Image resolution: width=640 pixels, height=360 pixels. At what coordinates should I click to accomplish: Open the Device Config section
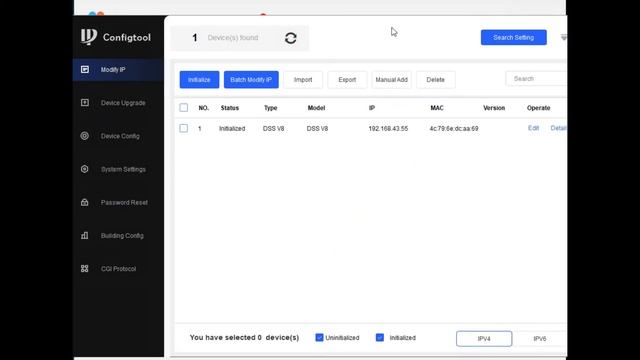[x=120, y=136]
